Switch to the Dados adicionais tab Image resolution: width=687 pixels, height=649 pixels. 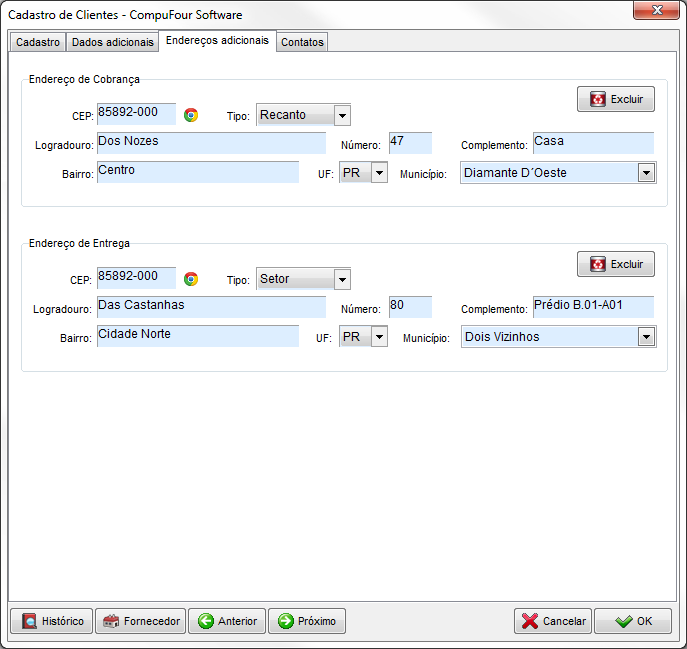pyautogui.click(x=113, y=42)
